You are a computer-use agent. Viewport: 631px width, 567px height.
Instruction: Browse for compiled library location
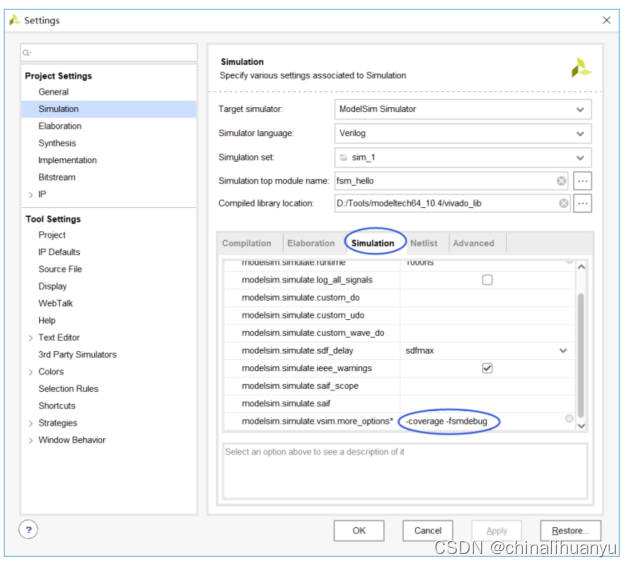pyautogui.click(x=582, y=203)
